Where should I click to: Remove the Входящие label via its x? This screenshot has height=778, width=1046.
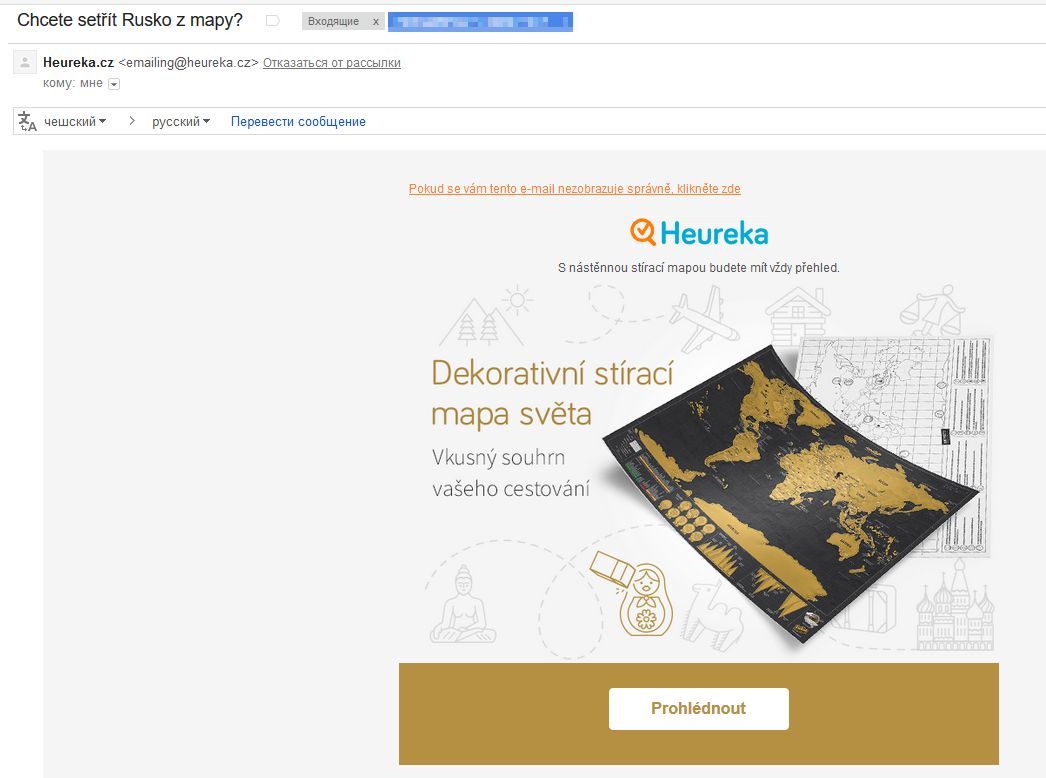pos(376,21)
